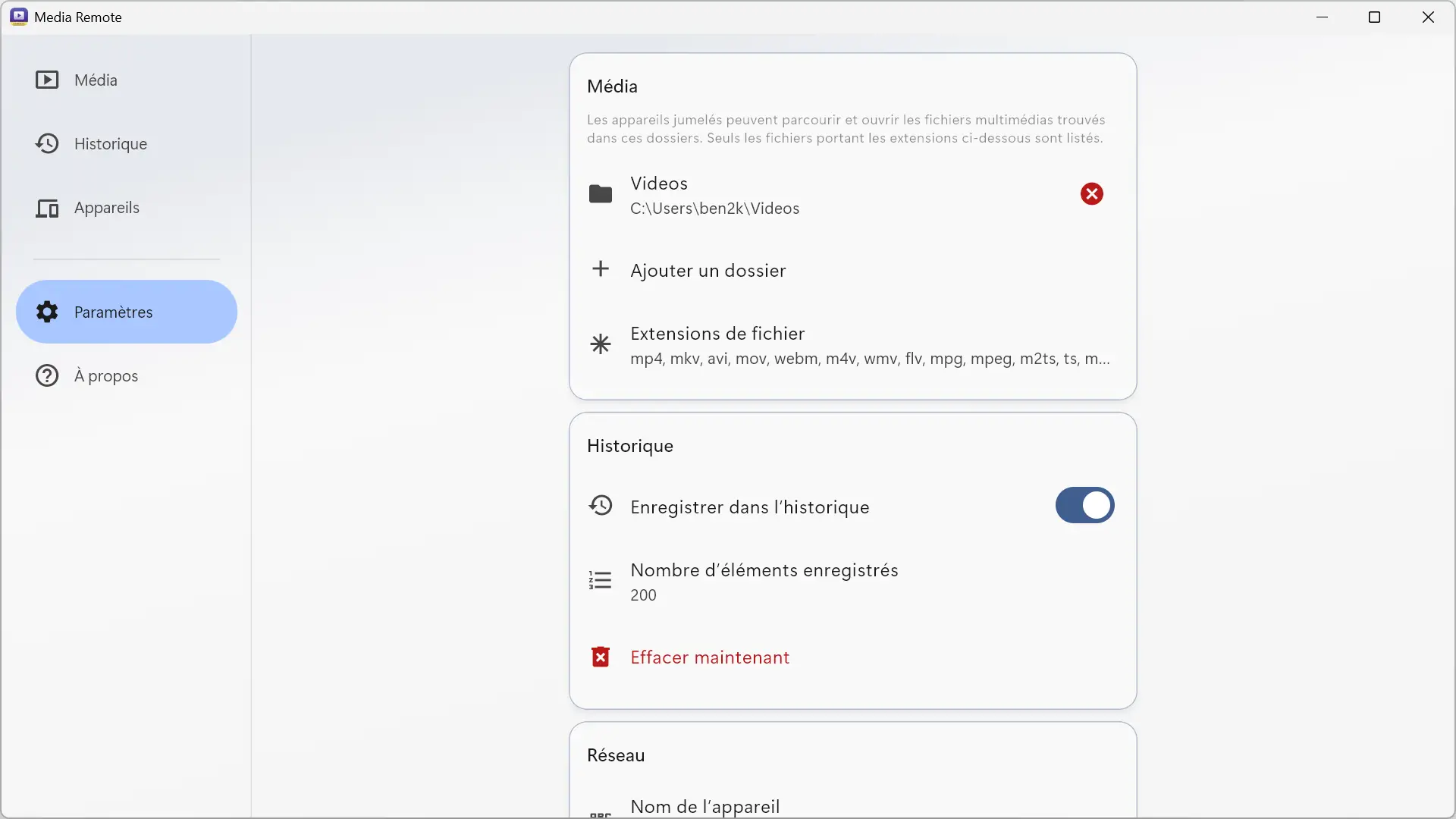
Task: Click Ajouter un dossier
Action: tap(852, 270)
